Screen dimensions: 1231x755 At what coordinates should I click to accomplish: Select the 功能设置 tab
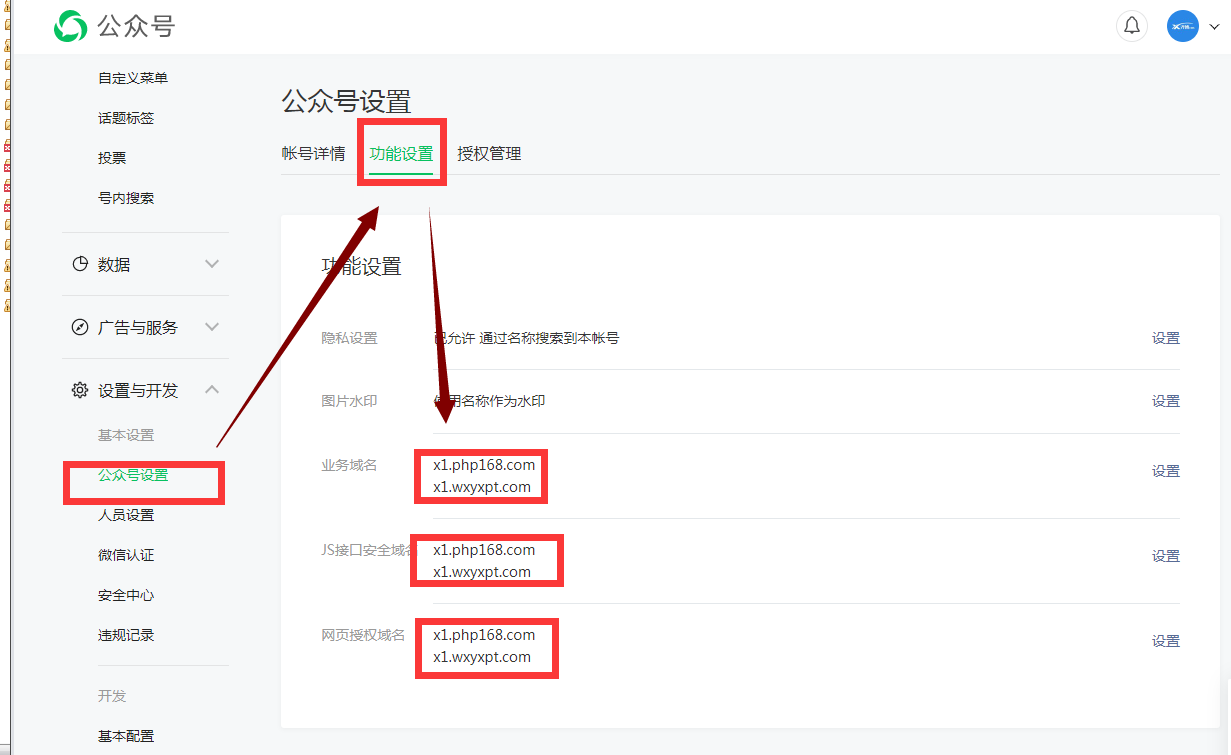point(401,153)
